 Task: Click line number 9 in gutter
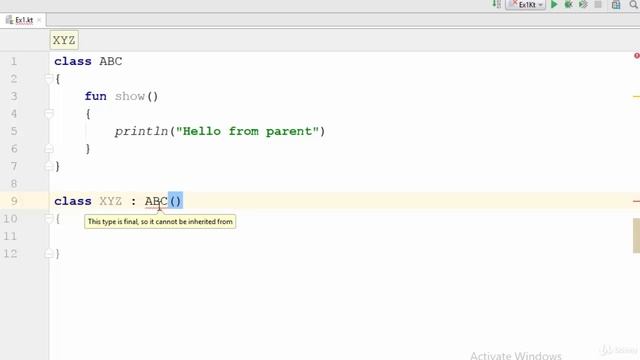pos(14,201)
